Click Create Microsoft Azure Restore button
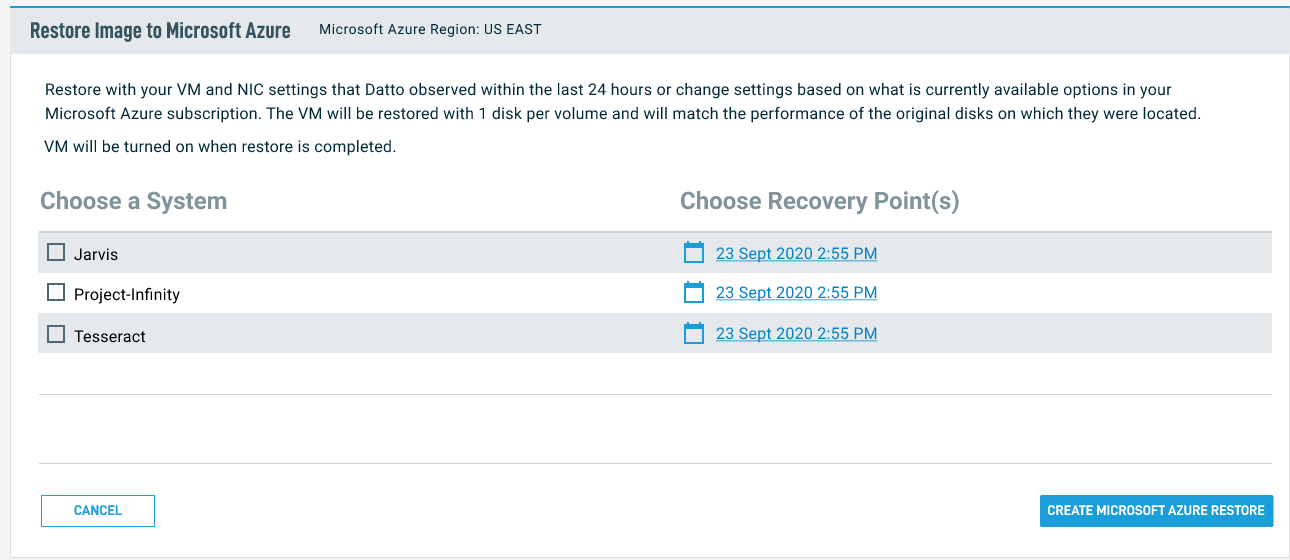Image resolution: width=1290 pixels, height=560 pixels. (1155, 510)
